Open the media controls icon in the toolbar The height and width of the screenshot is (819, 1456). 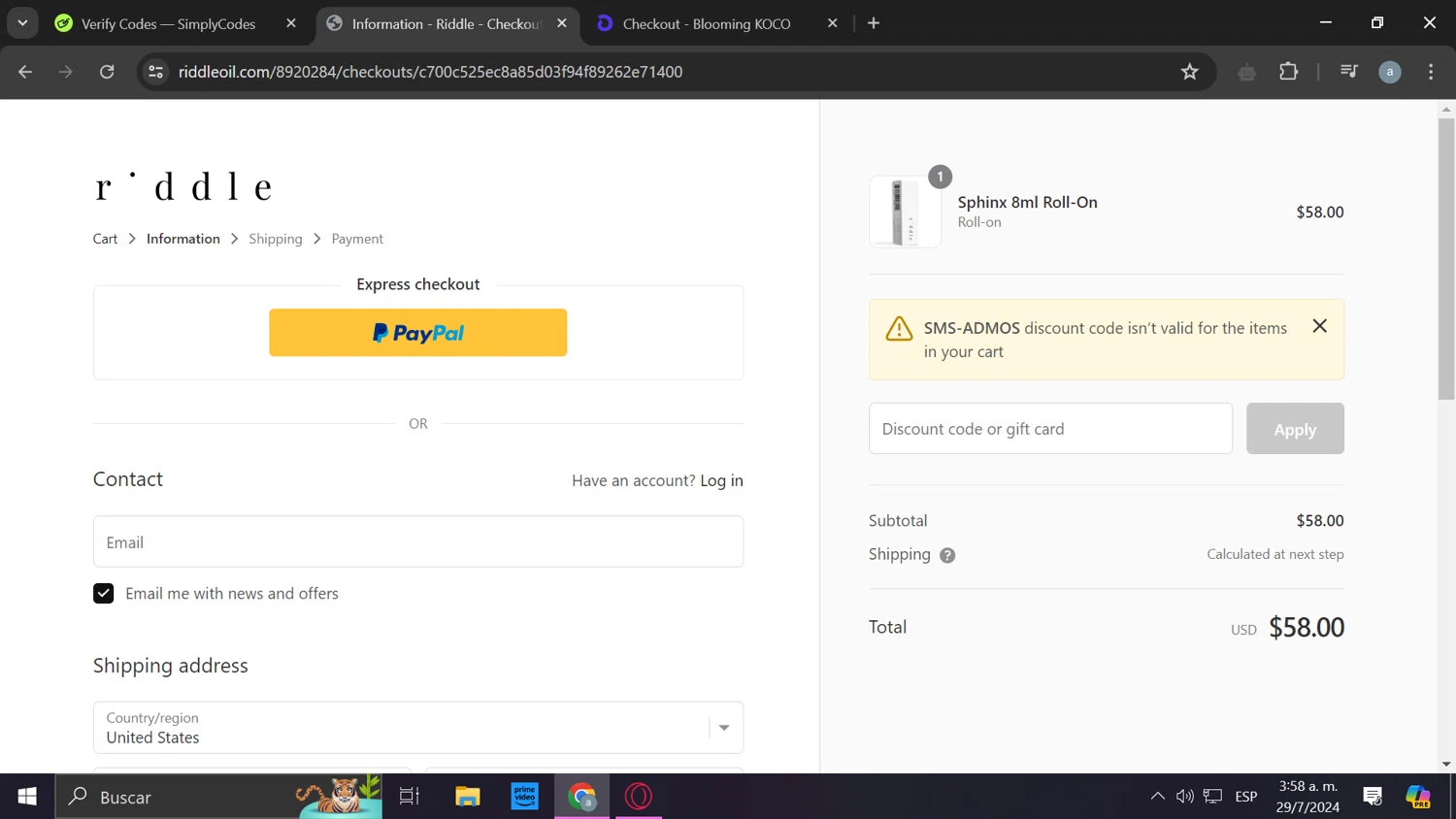[x=1348, y=72]
